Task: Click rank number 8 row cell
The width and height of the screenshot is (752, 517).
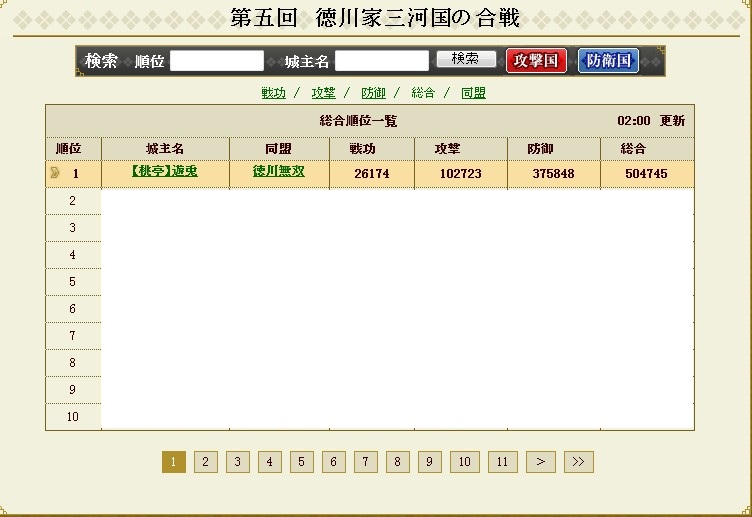Action: (x=73, y=363)
